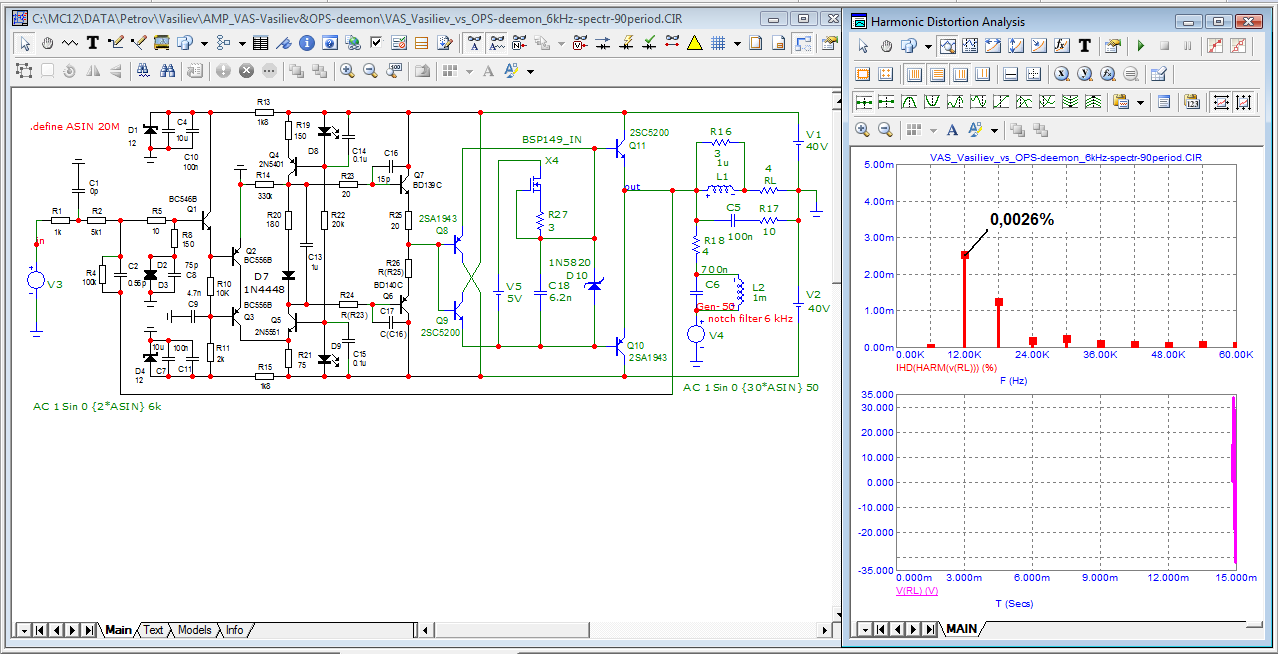The image size is (1278, 654).
Task: Open the MAIN tab in Harmonic Distortion Analysis window
Action: pos(962,629)
